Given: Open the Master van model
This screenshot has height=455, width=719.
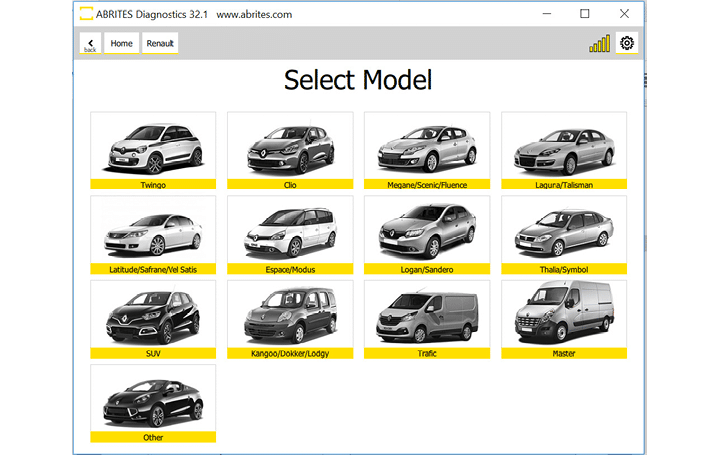Looking at the screenshot, I should click(x=564, y=318).
